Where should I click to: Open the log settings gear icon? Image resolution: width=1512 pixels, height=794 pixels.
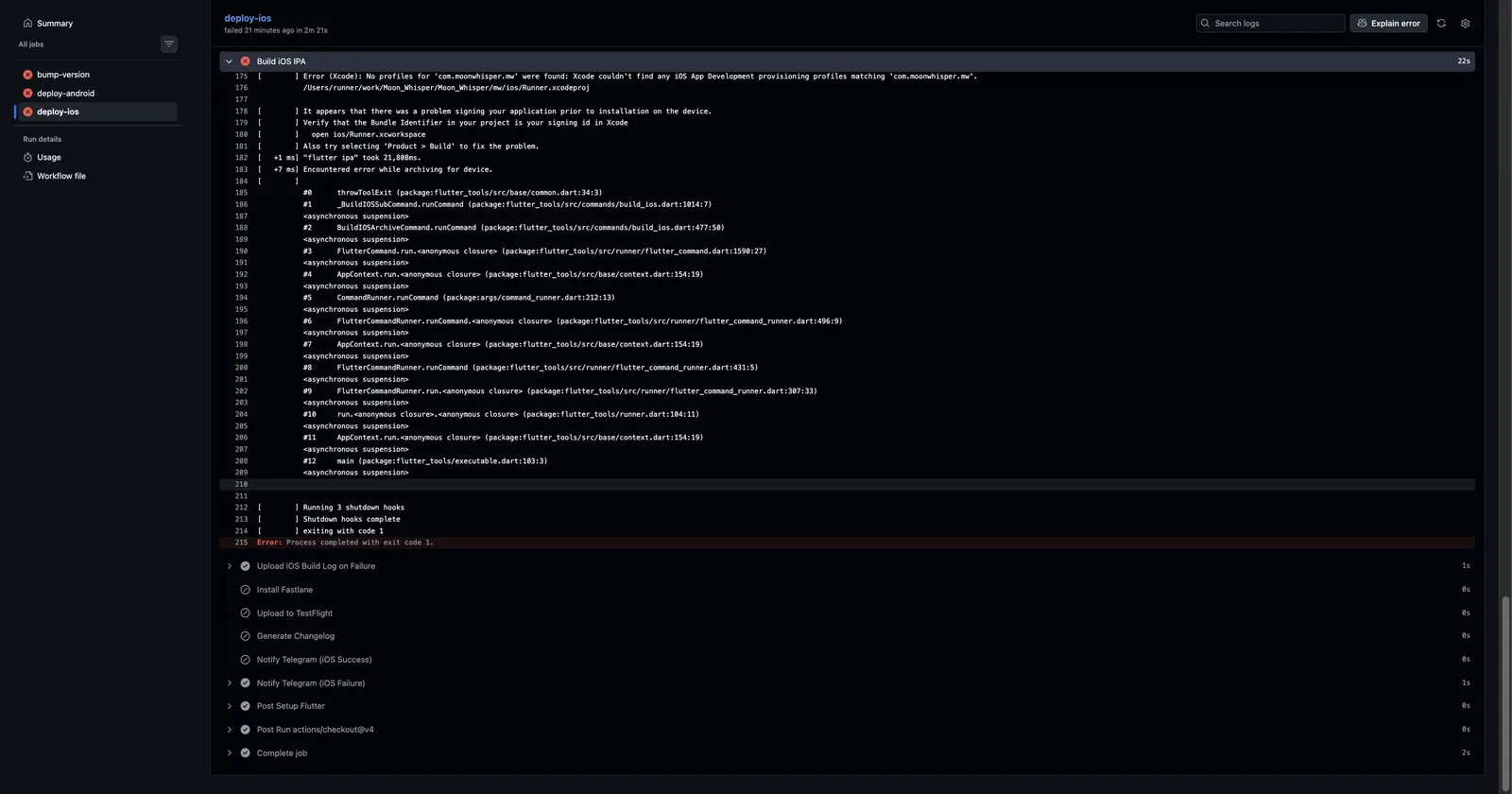[1466, 23]
